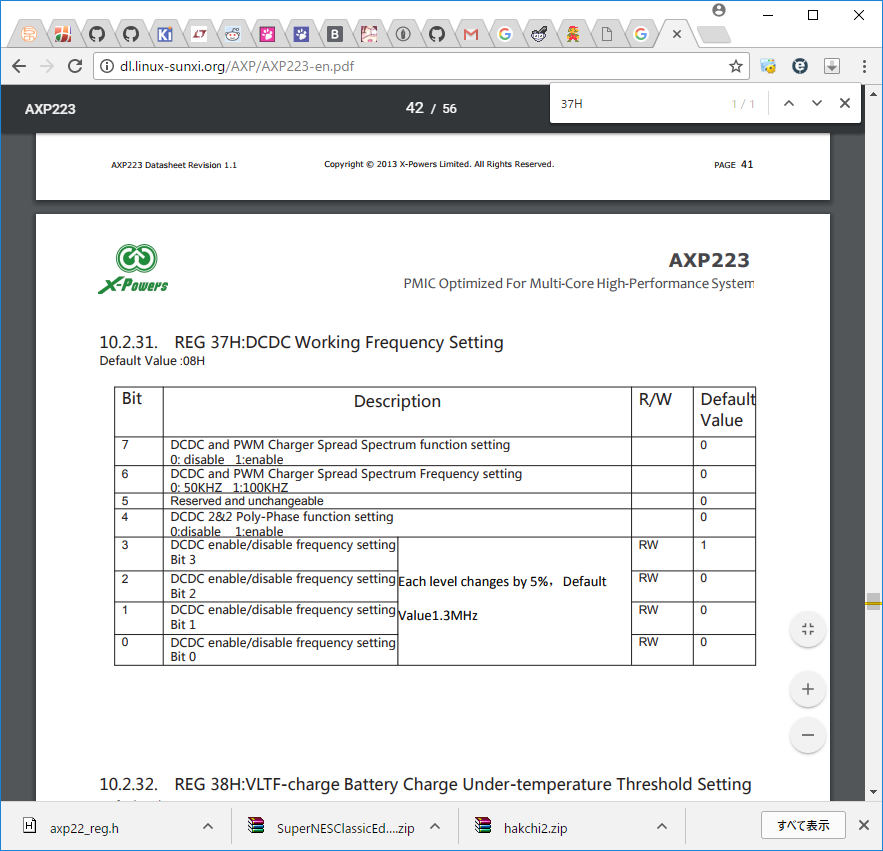Bookmark this page with the star
The height and width of the screenshot is (851, 883).
tap(735, 66)
